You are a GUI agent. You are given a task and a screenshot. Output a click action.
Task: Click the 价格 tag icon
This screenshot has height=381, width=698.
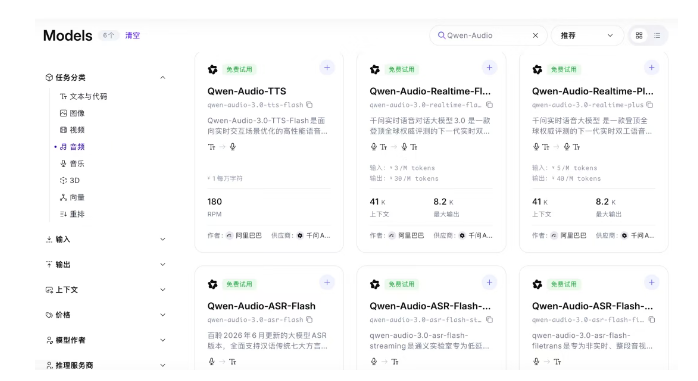tap(49, 315)
